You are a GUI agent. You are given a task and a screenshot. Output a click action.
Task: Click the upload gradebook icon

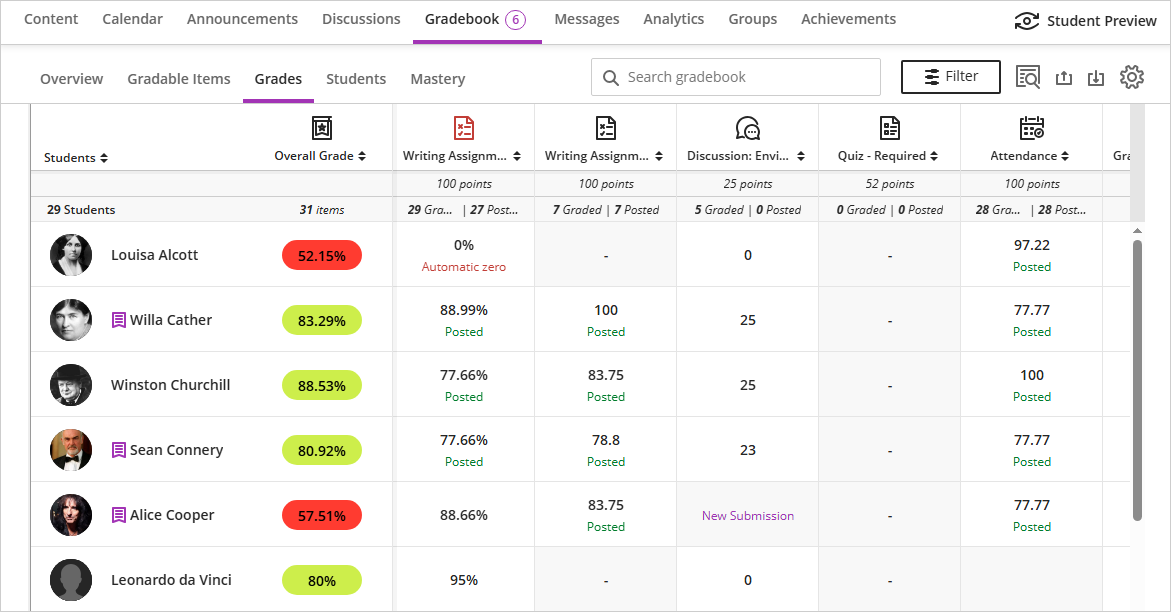point(1064,78)
